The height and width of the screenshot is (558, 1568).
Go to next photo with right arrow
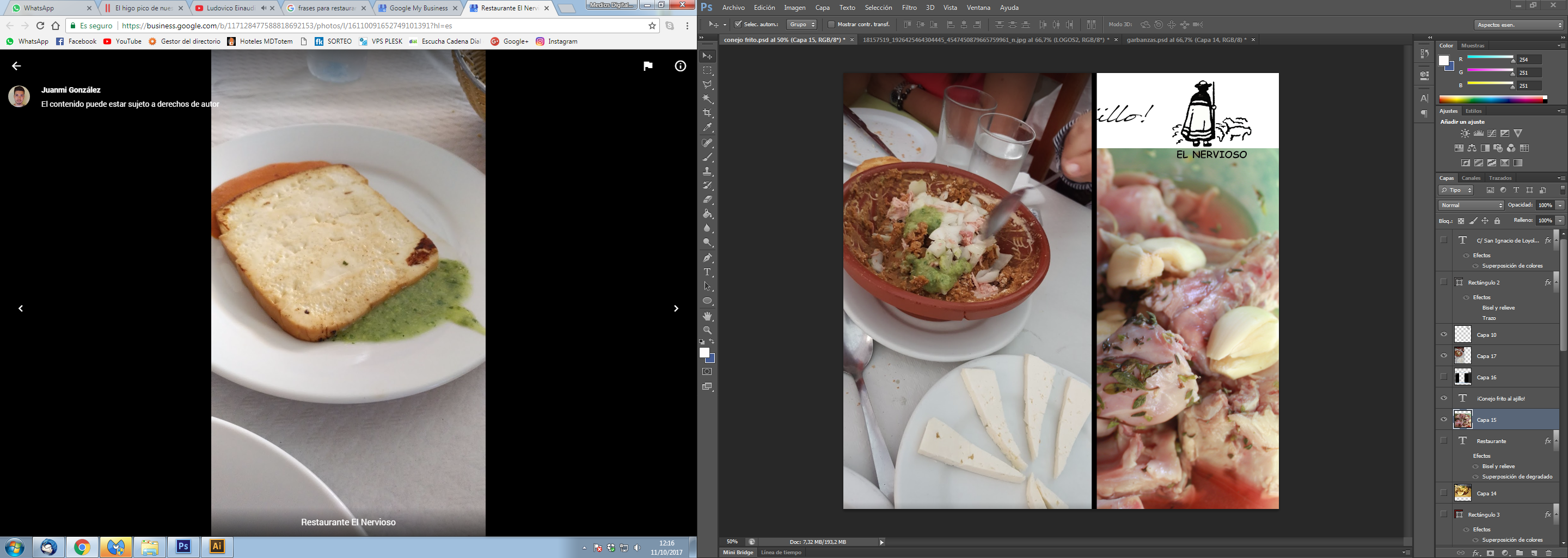(x=676, y=309)
